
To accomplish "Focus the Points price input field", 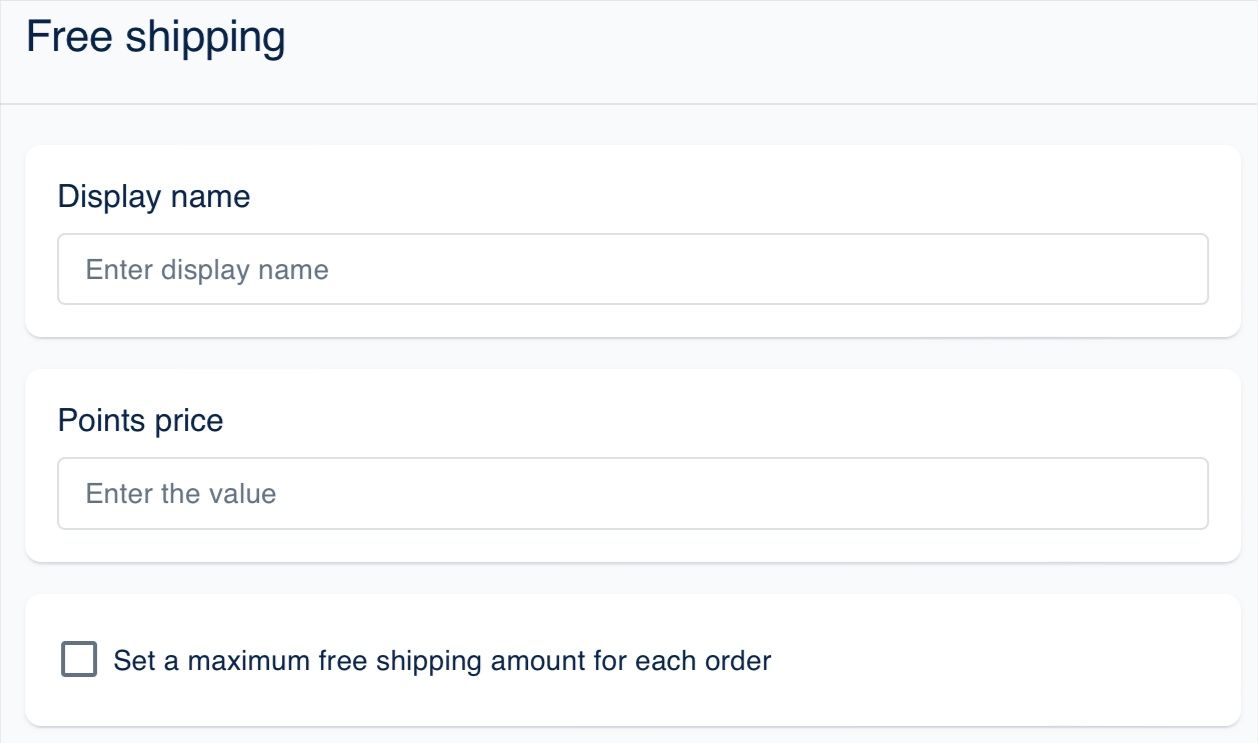I will [x=632, y=493].
